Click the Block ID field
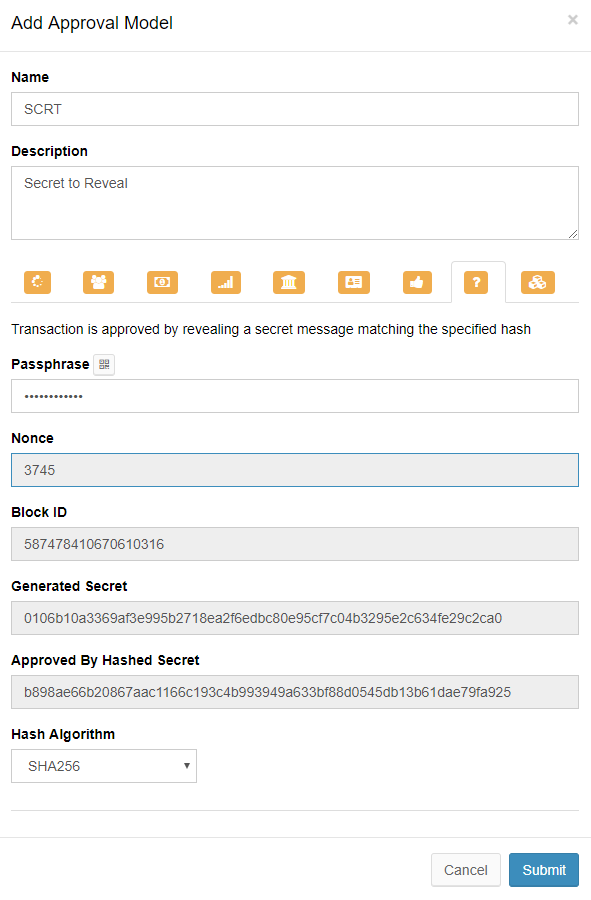This screenshot has height=900, width=591. (x=295, y=544)
